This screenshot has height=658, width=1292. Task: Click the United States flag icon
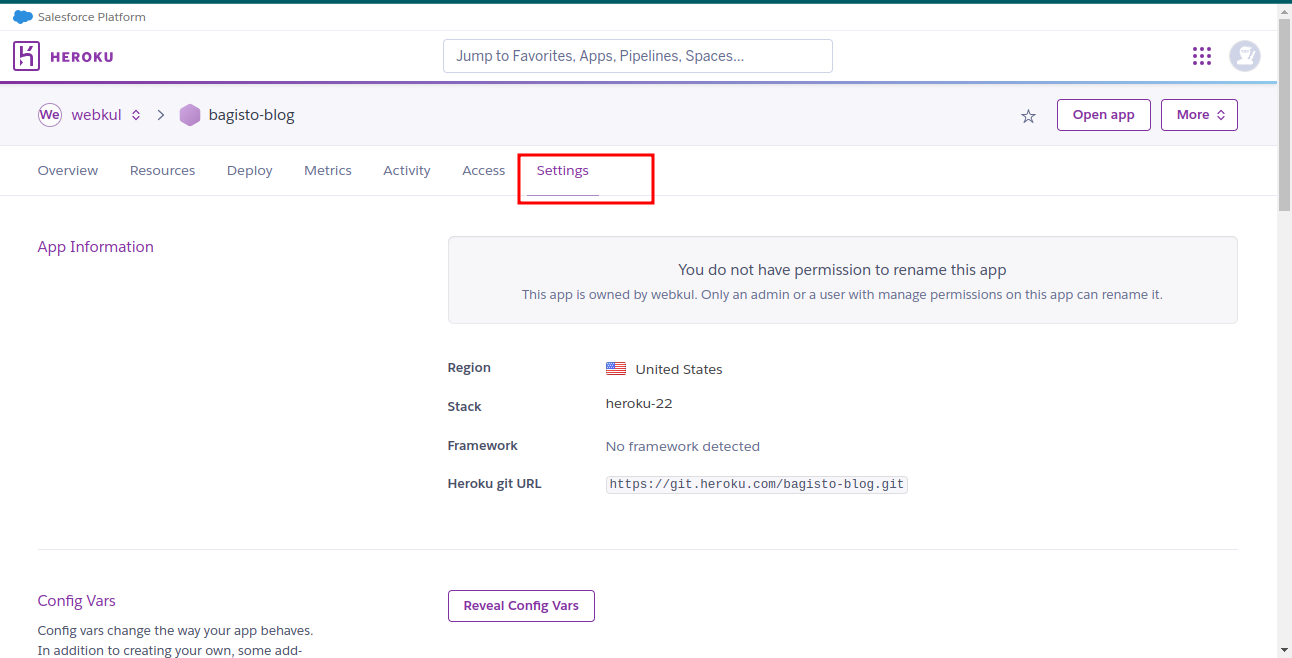(x=616, y=369)
